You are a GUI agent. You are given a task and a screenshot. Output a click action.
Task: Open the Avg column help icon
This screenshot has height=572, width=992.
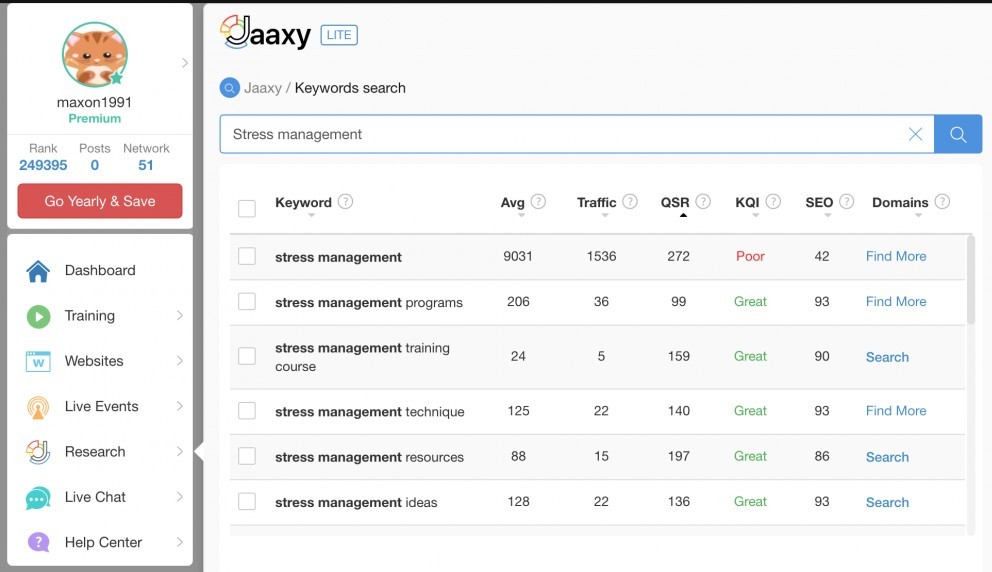pyautogui.click(x=538, y=202)
